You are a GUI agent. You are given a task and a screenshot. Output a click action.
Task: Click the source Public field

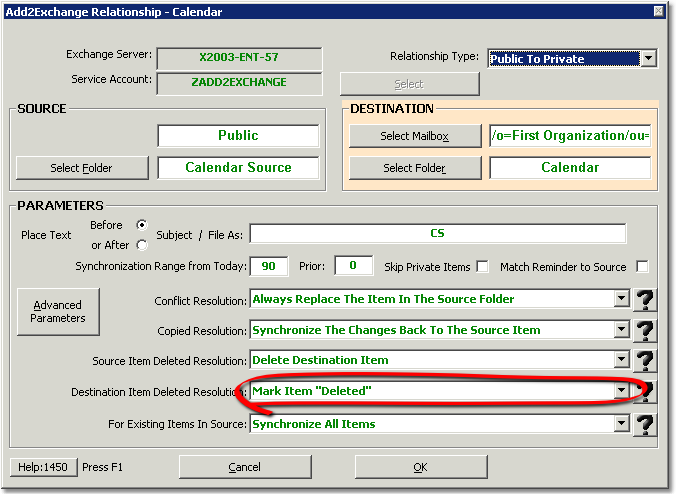[x=238, y=135]
